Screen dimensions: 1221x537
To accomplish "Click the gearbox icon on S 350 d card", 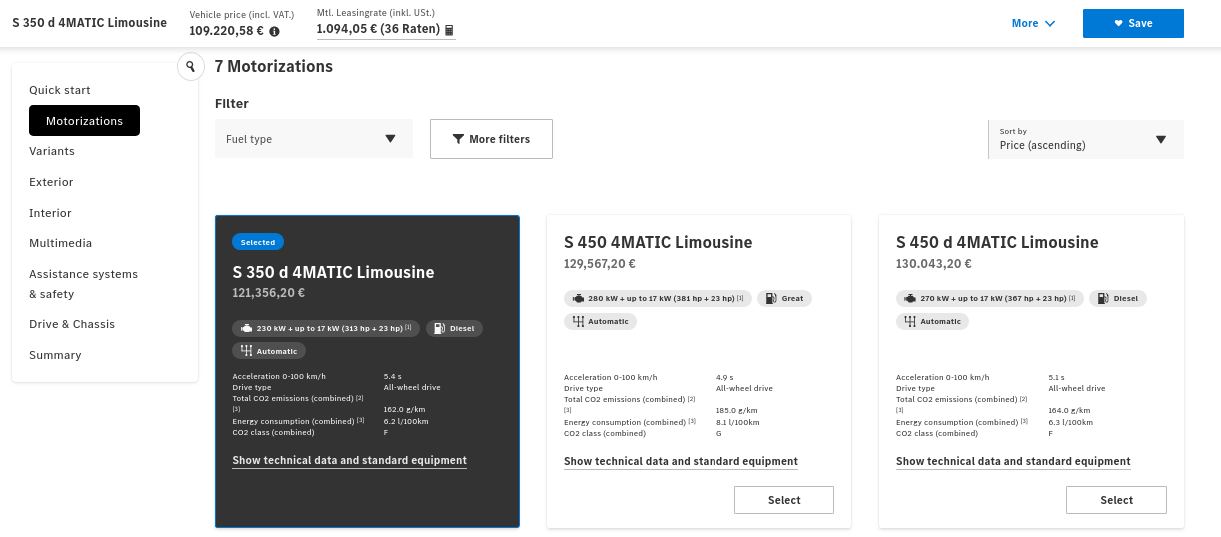I will tap(246, 351).
